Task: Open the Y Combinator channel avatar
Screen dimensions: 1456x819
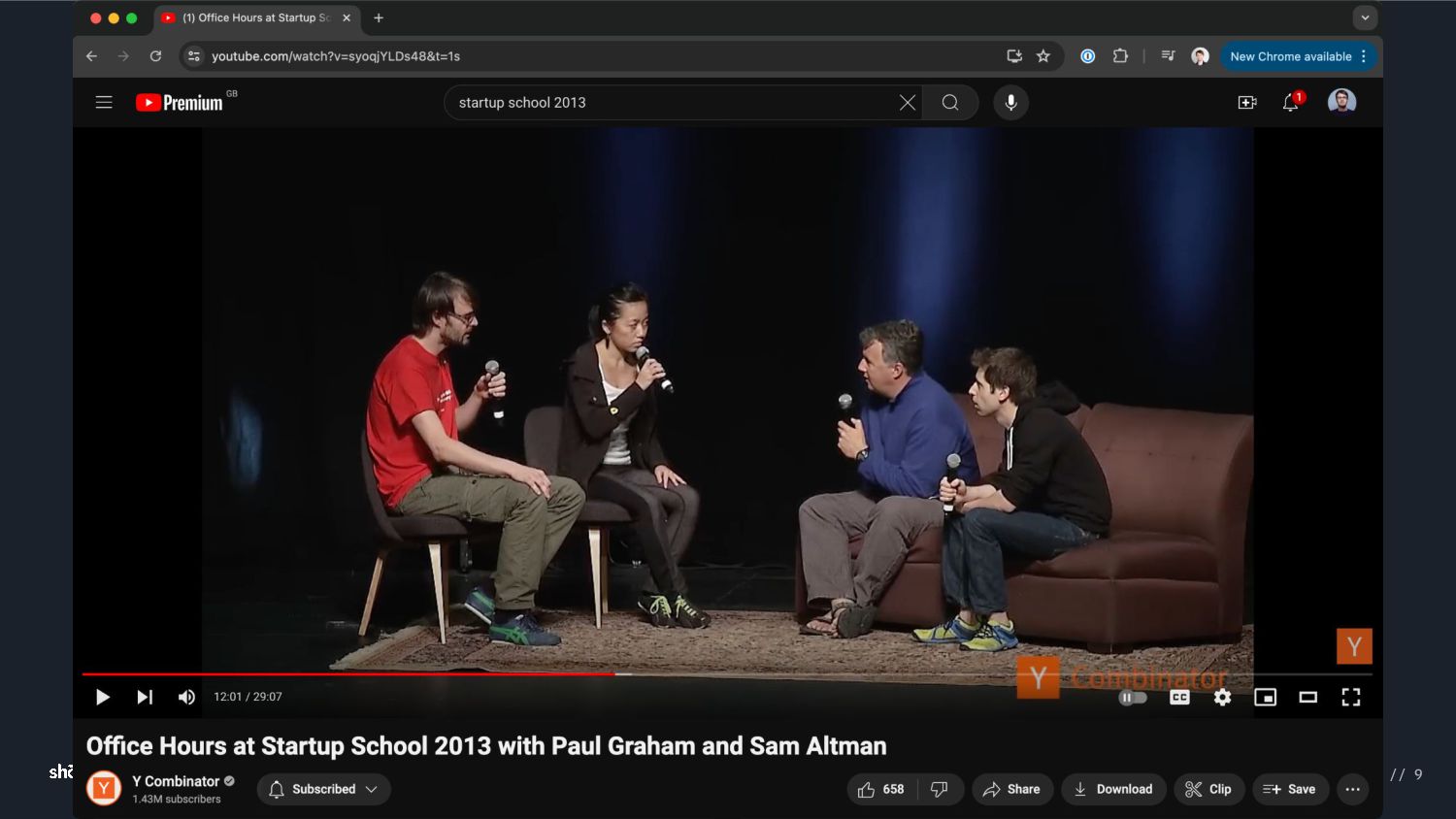Action: 104,788
